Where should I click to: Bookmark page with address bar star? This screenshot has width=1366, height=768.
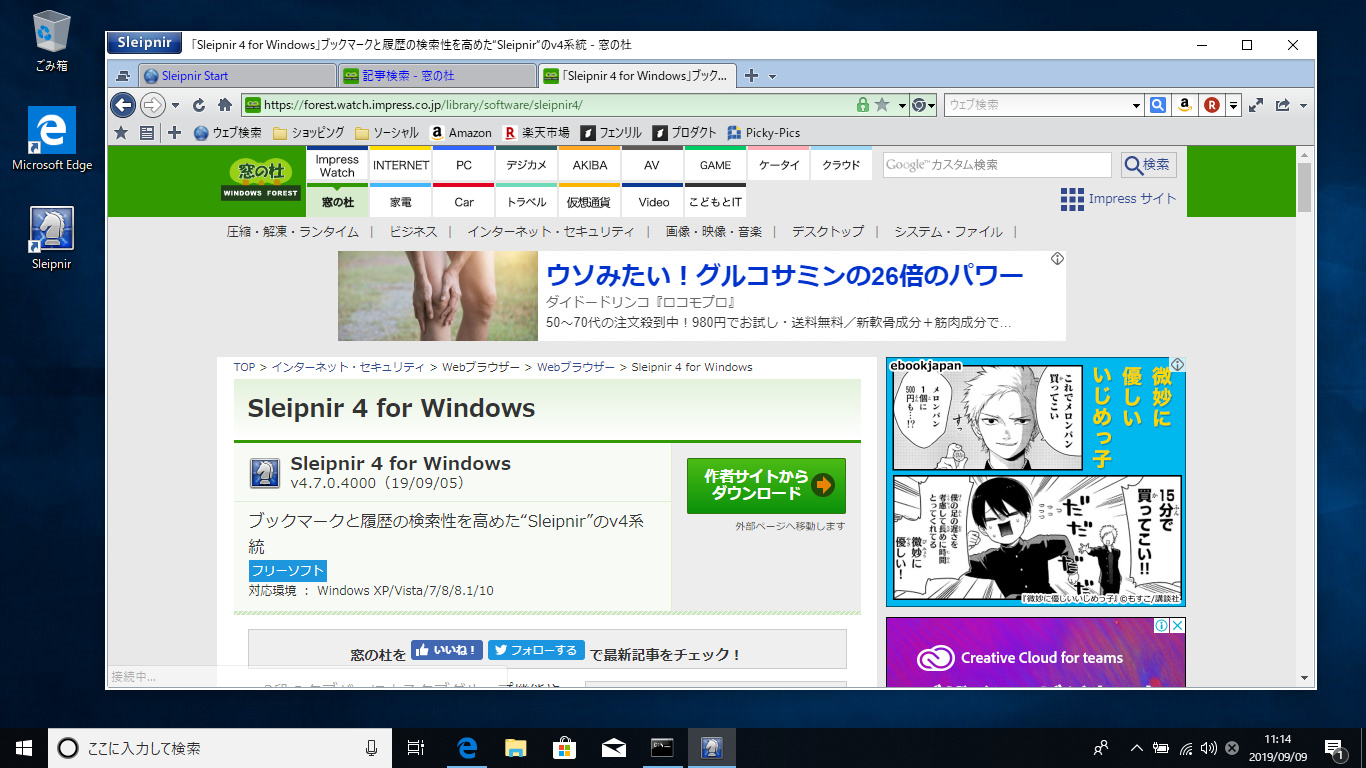click(882, 104)
